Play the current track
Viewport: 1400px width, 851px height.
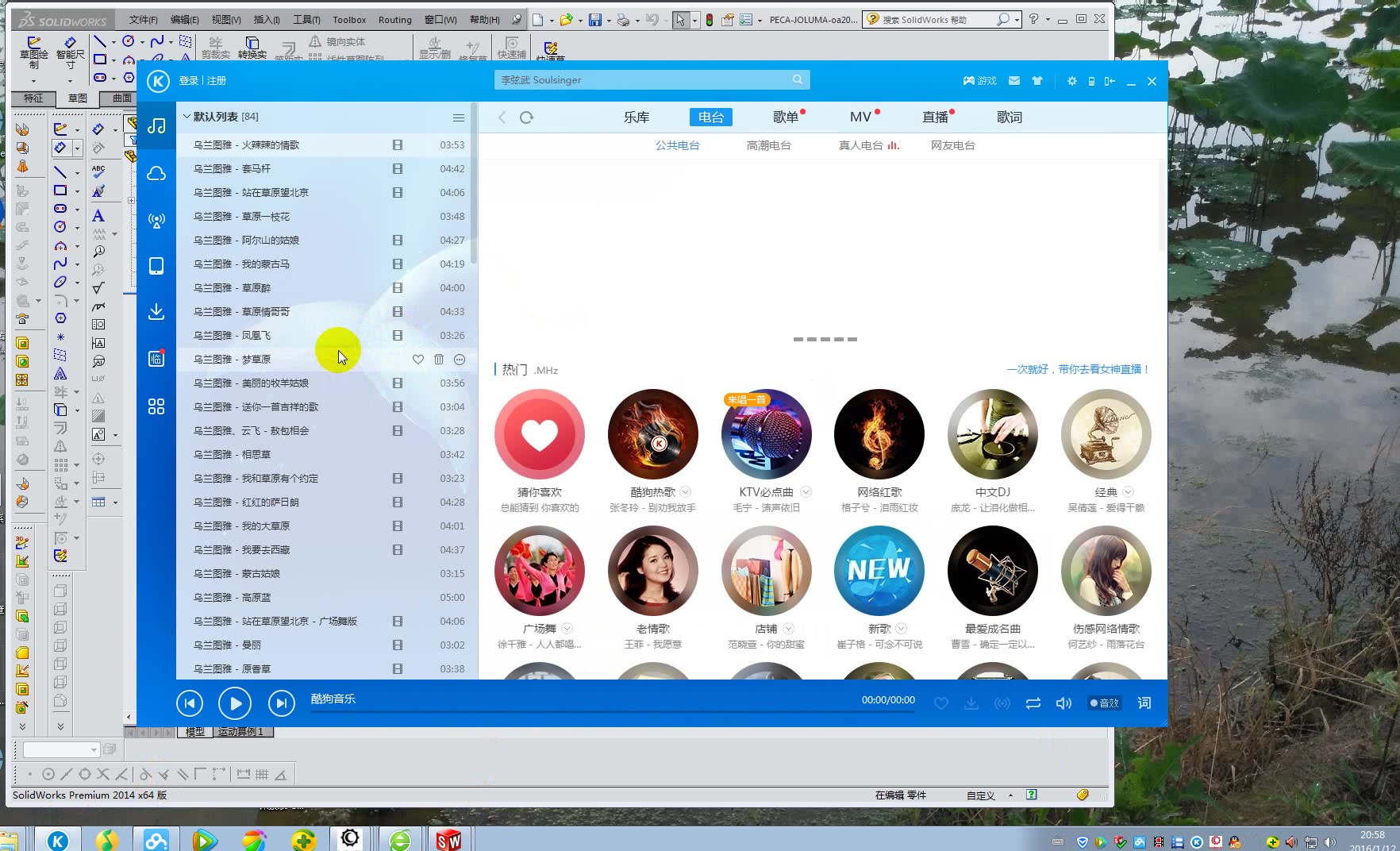pyautogui.click(x=235, y=703)
